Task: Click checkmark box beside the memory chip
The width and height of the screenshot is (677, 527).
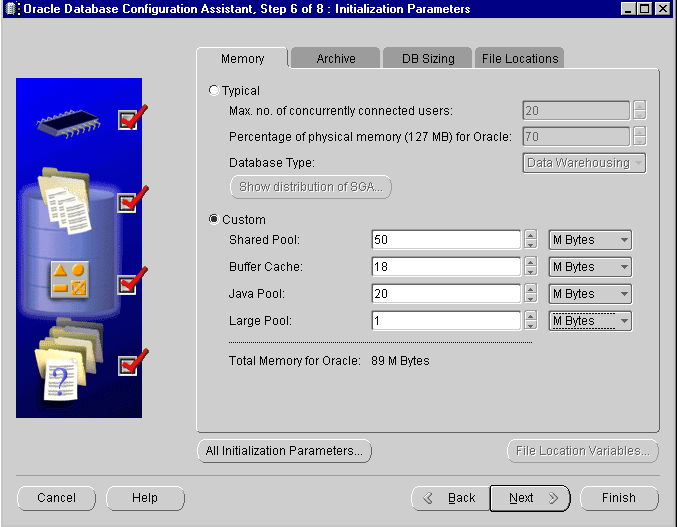Action: click(129, 120)
